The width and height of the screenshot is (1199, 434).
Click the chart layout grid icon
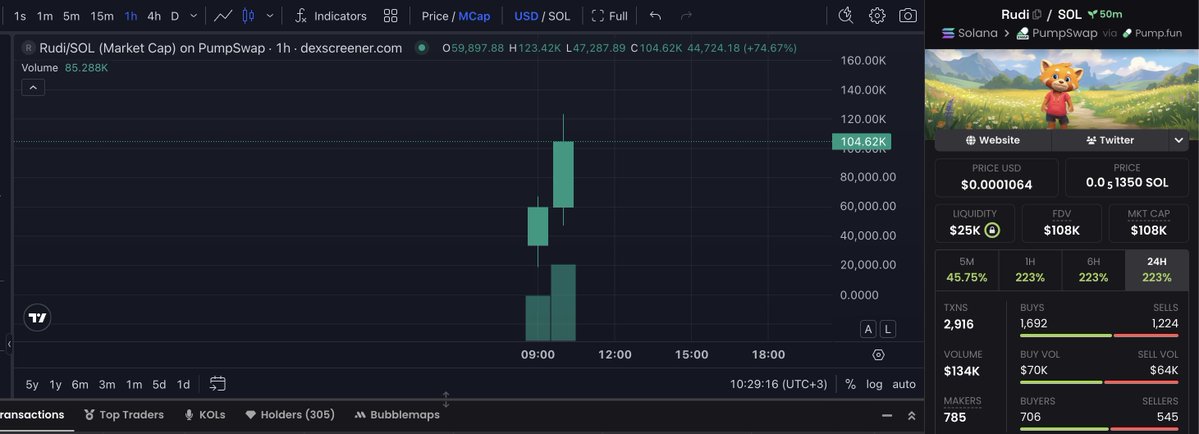(391, 16)
